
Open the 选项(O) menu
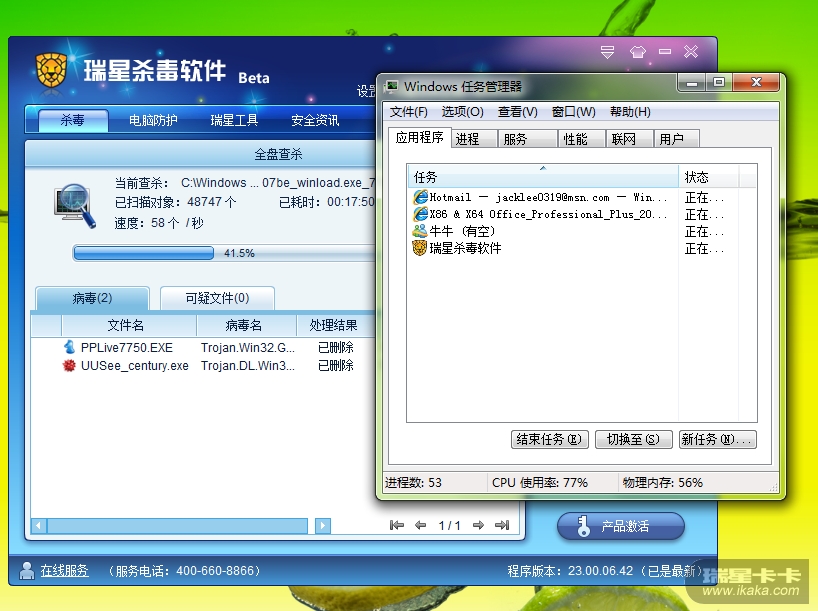point(462,112)
